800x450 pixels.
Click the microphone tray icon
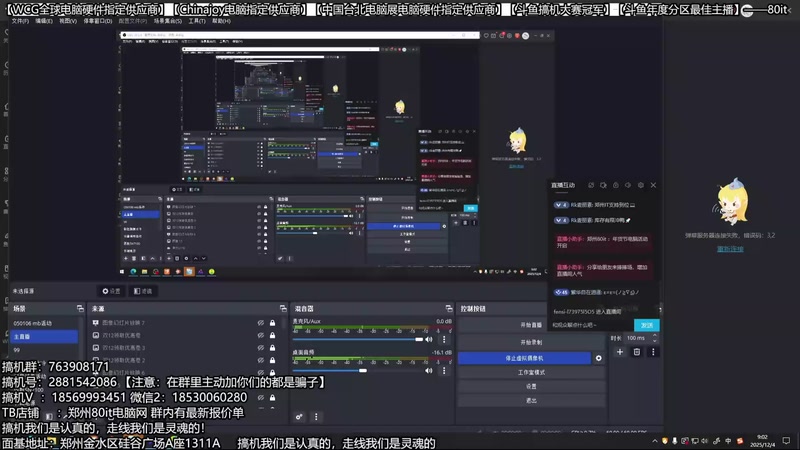[674, 441]
